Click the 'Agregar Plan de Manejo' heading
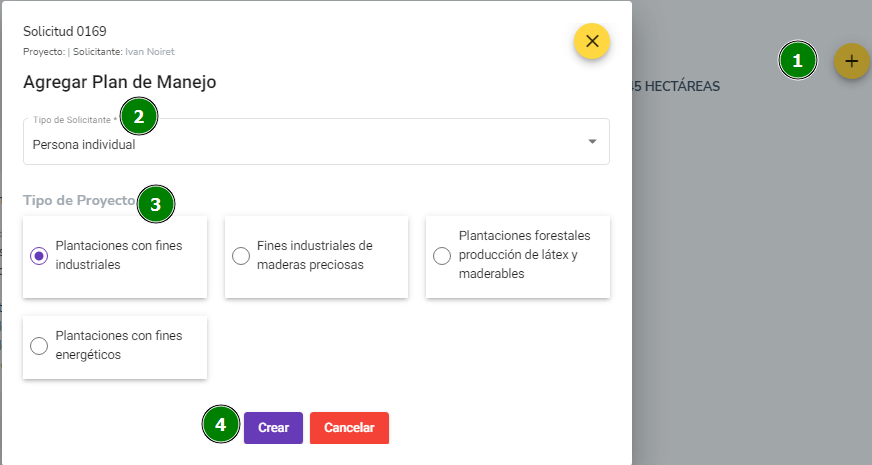The image size is (872, 465). (x=120, y=82)
